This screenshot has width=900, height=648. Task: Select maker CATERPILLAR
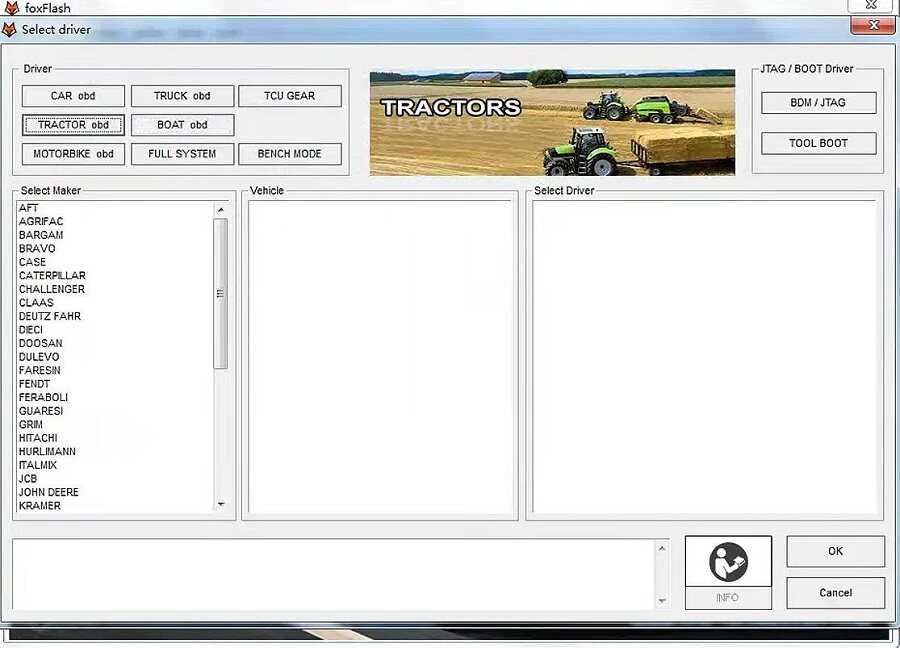point(52,276)
